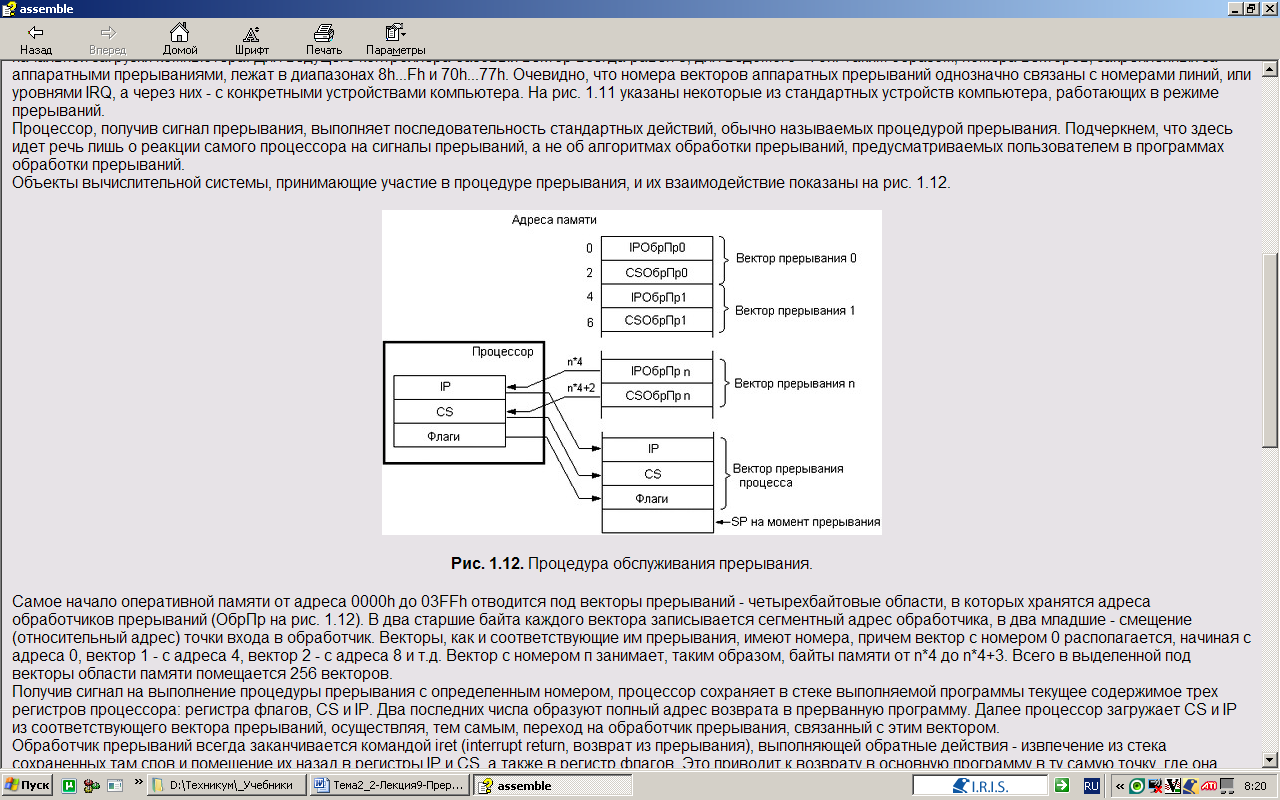Click the IPОбрПр1 memory cell
1280x800 pixels.
pyautogui.click(x=657, y=297)
